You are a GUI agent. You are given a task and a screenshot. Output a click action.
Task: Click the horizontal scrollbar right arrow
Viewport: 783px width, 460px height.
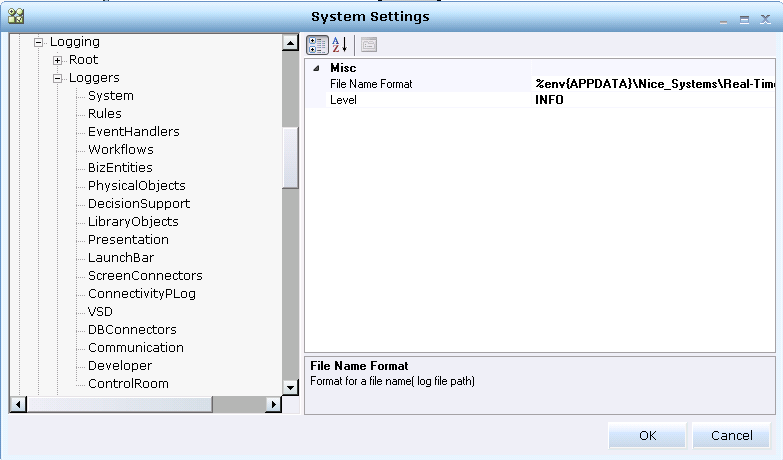274,404
